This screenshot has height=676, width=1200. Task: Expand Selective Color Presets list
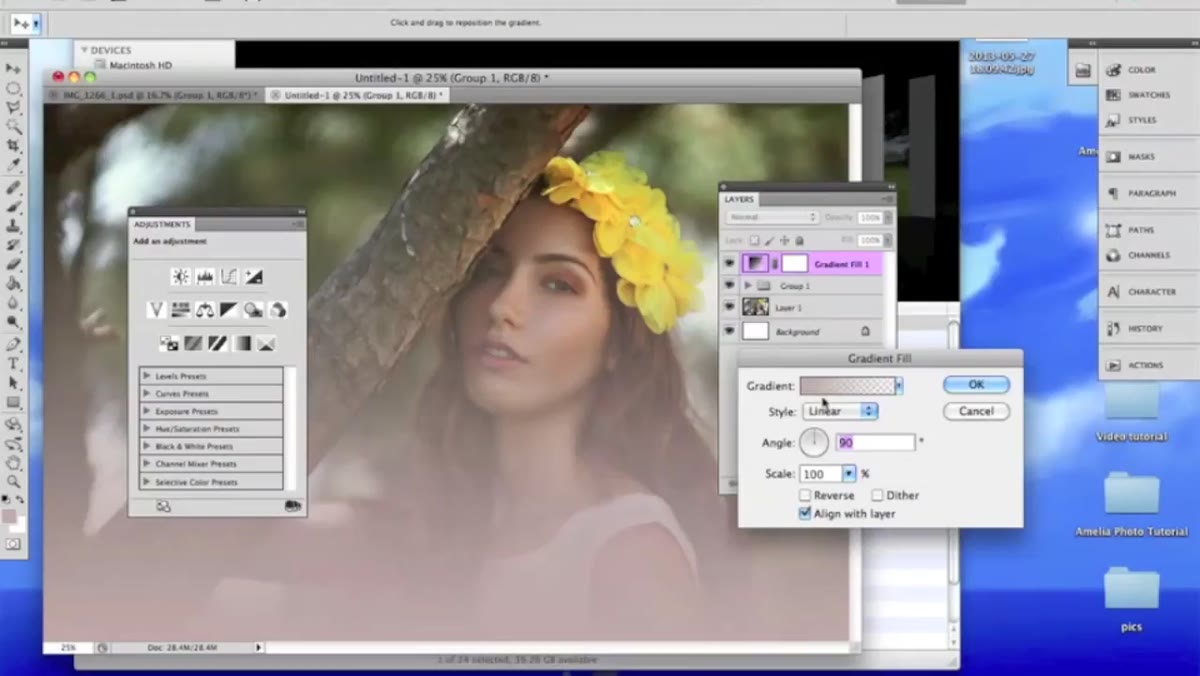point(147,482)
